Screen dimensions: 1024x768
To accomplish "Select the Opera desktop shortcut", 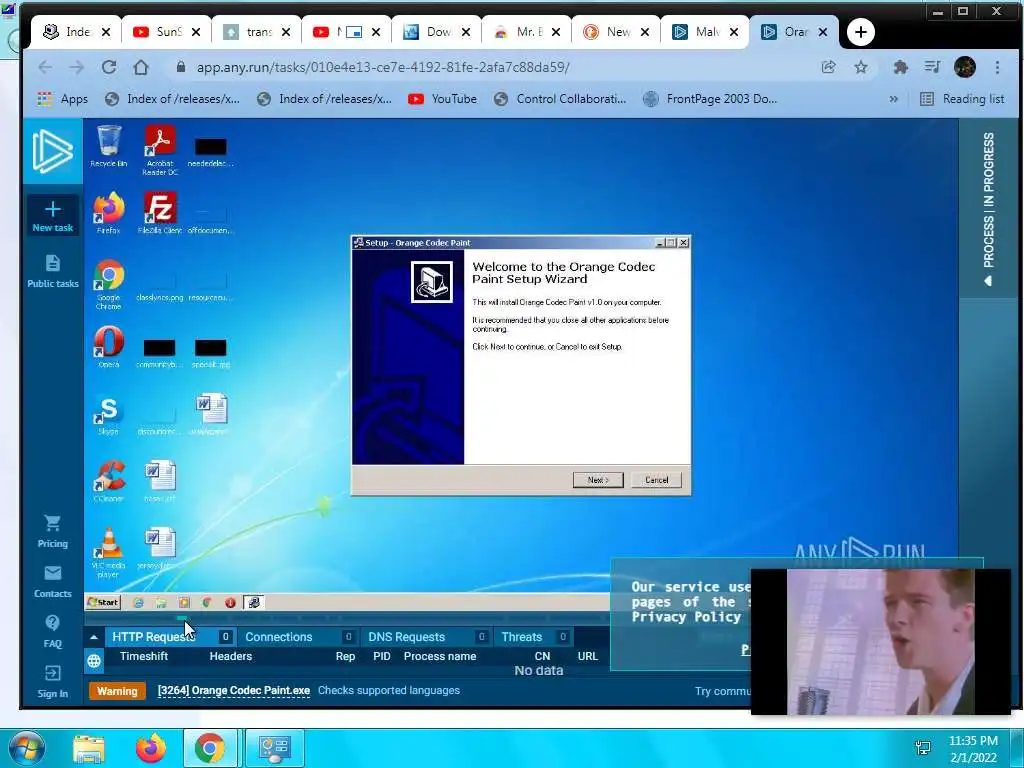I will tap(108, 346).
